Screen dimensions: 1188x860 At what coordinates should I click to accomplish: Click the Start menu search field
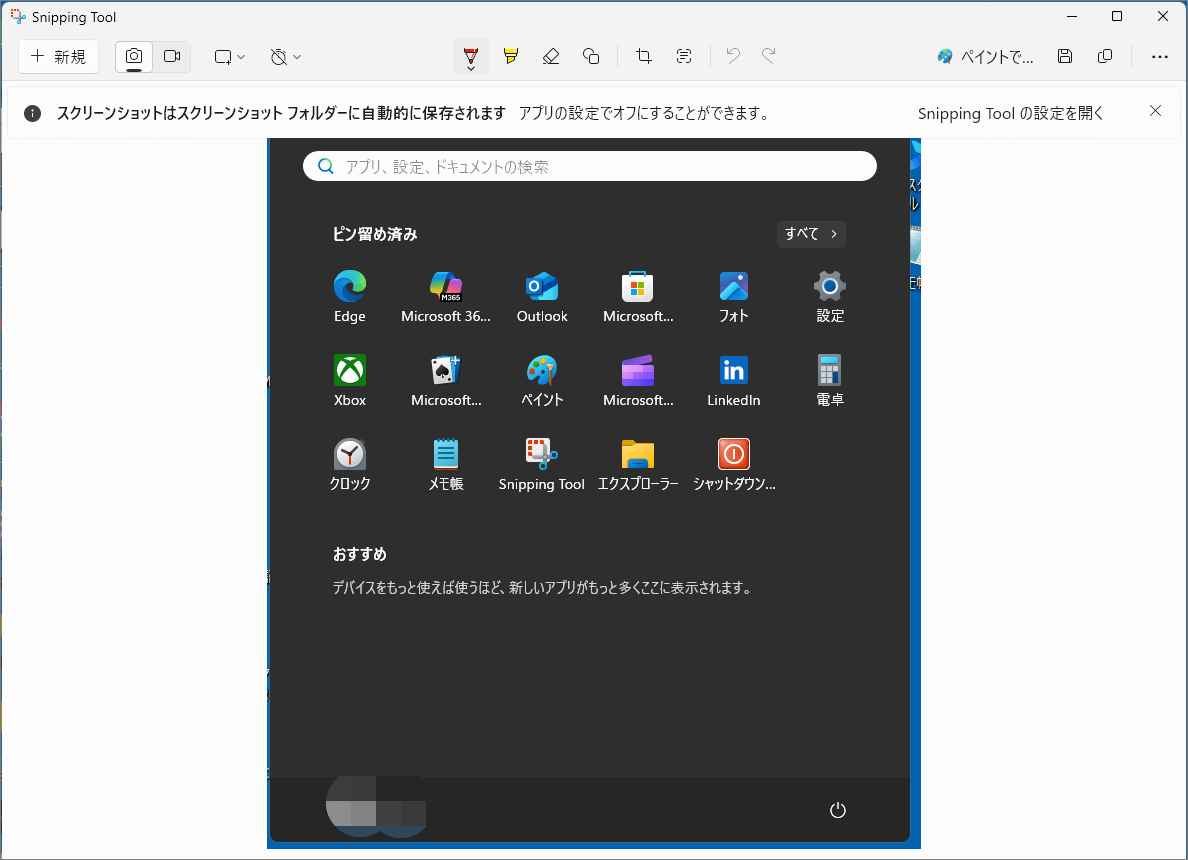pos(589,167)
